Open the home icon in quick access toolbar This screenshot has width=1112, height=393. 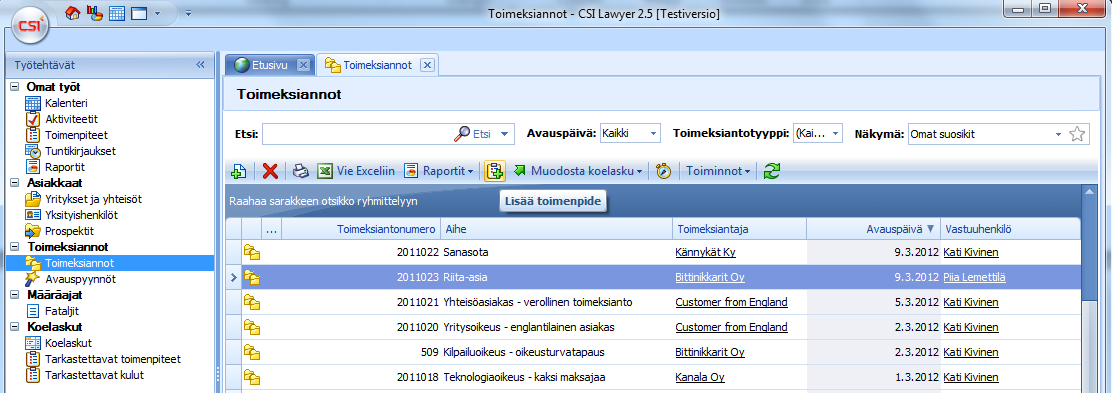72,13
